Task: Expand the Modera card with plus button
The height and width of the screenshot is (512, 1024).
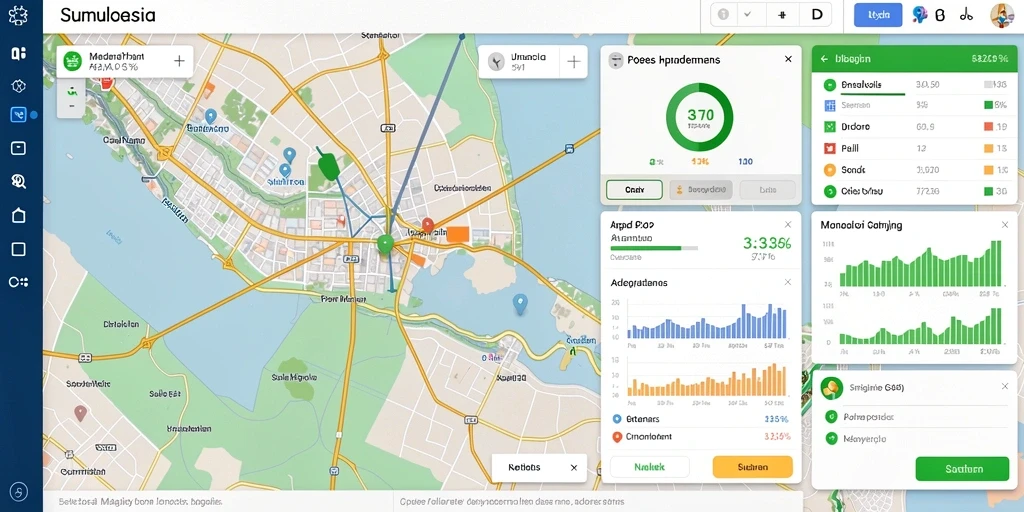Action: 179,61
